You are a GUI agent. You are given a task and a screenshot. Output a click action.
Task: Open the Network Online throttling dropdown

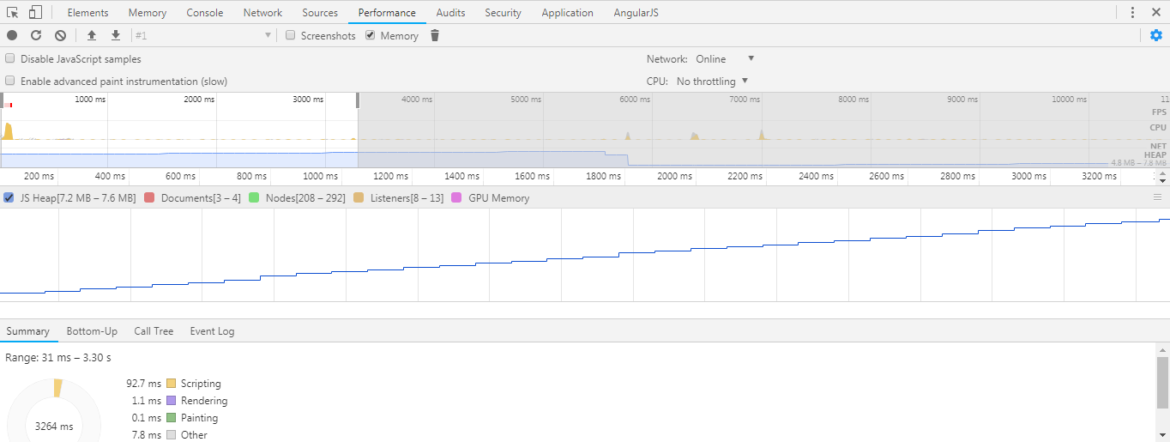(x=725, y=59)
